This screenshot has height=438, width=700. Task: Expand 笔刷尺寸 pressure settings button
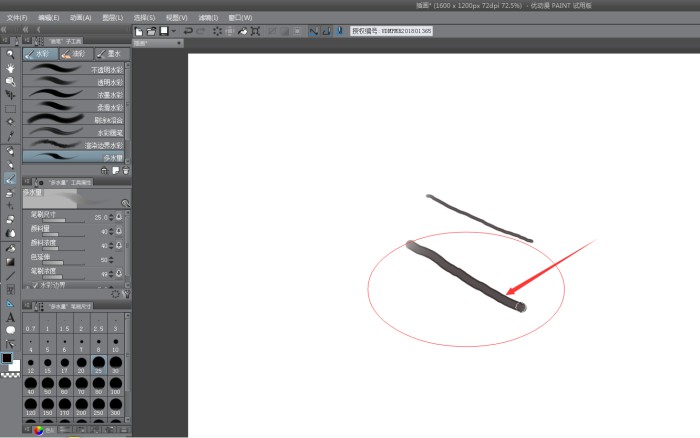[119, 217]
